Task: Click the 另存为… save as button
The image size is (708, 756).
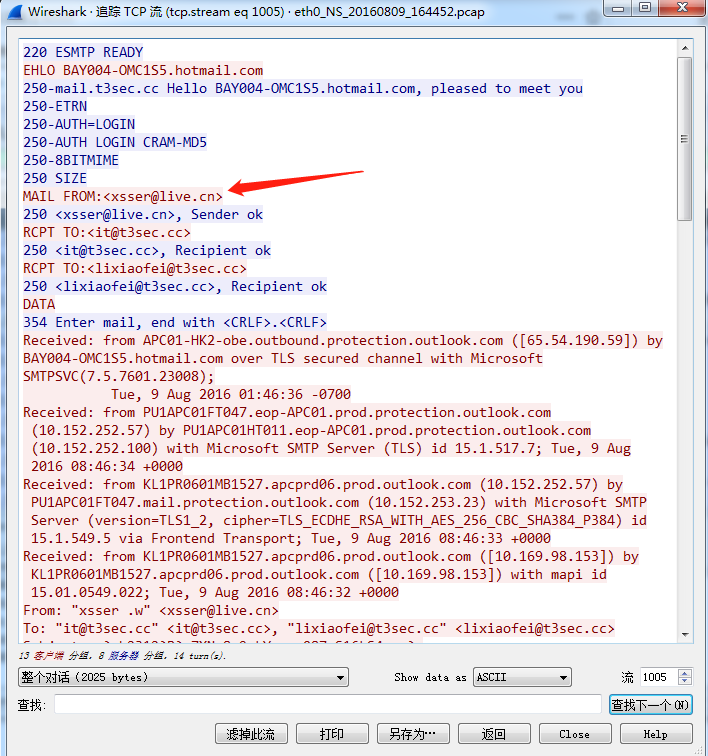Action: [413, 734]
